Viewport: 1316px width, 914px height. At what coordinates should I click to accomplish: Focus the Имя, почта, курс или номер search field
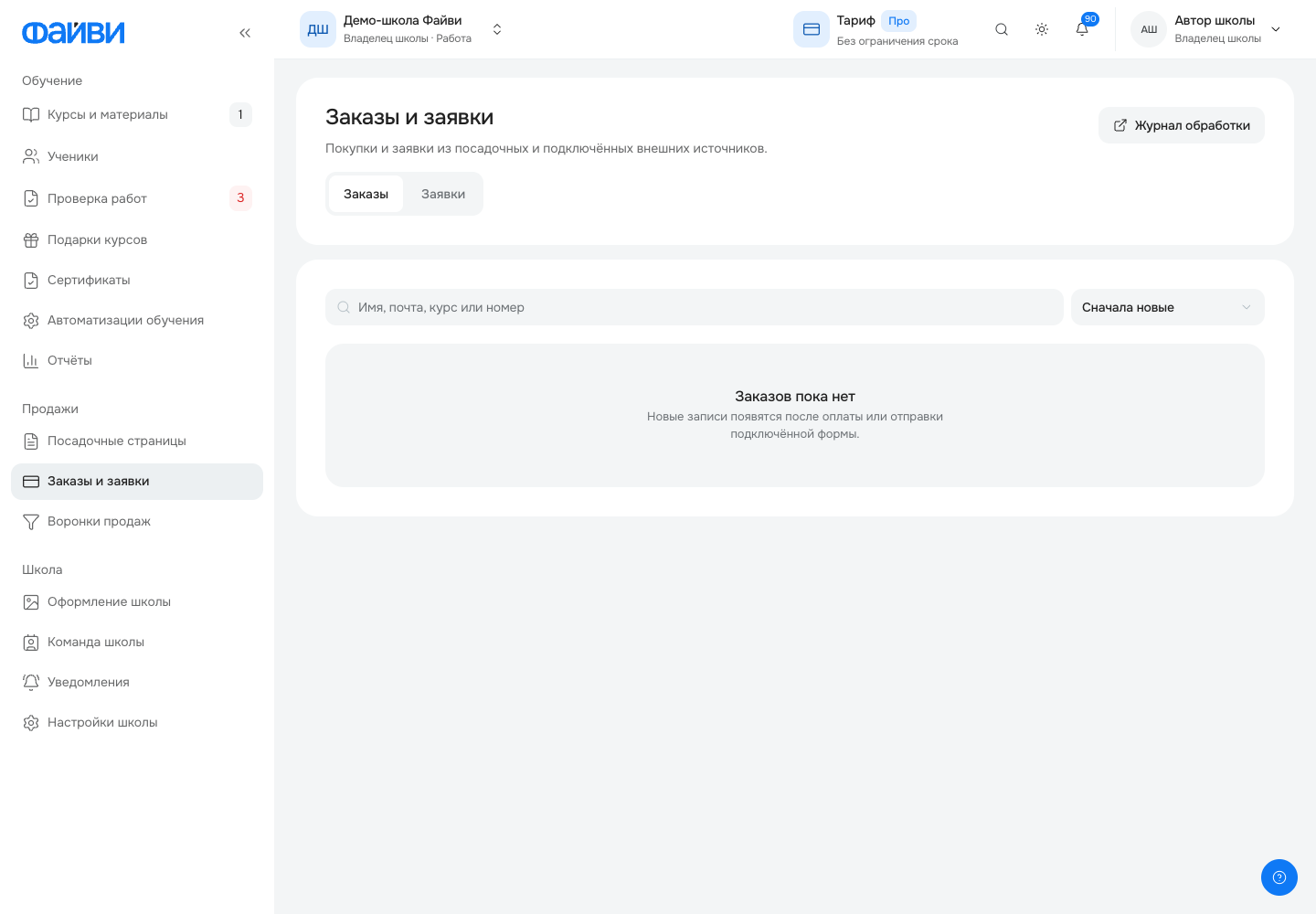695,307
